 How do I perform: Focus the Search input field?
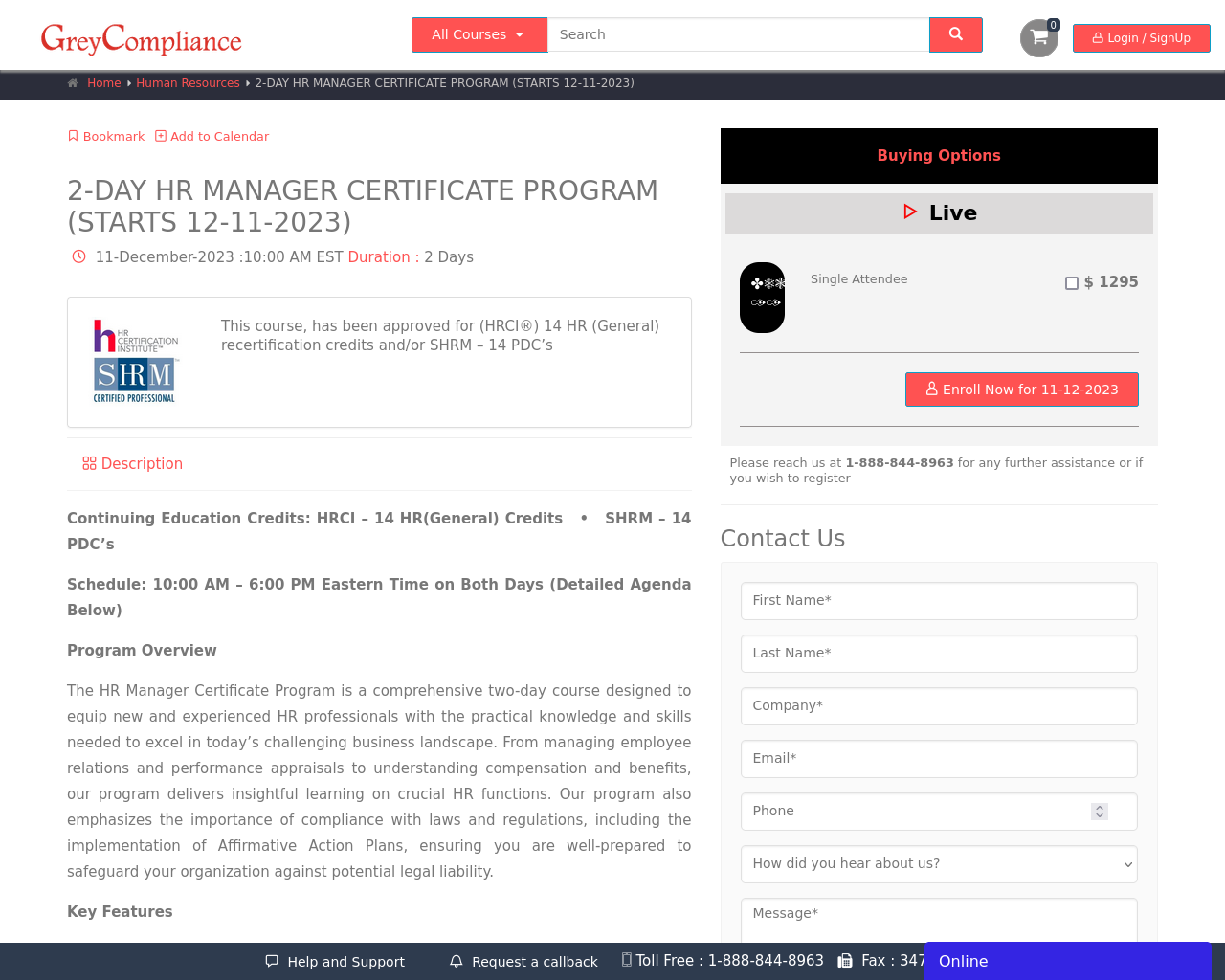[738, 34]
